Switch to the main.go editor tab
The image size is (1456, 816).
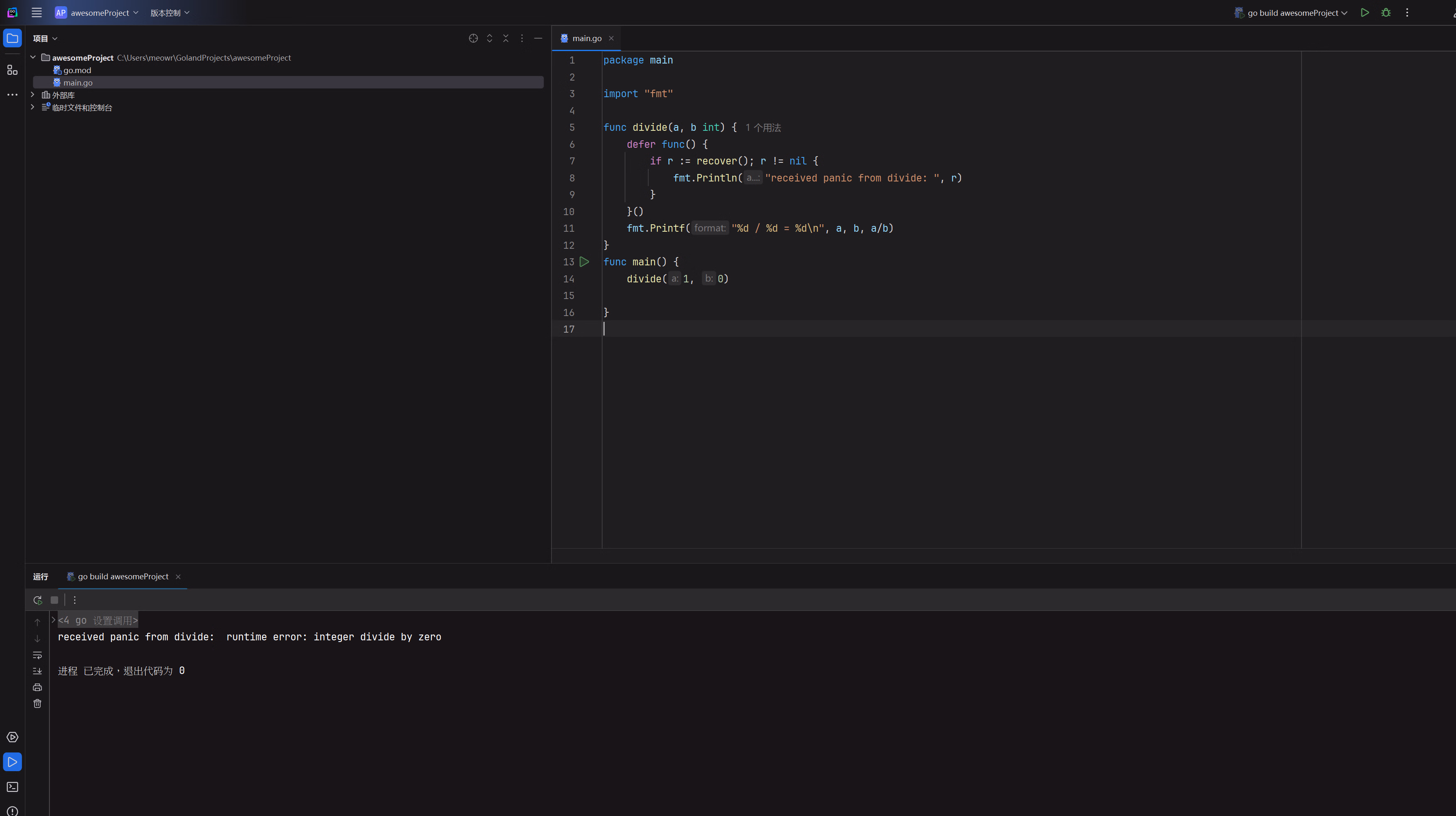586,39
